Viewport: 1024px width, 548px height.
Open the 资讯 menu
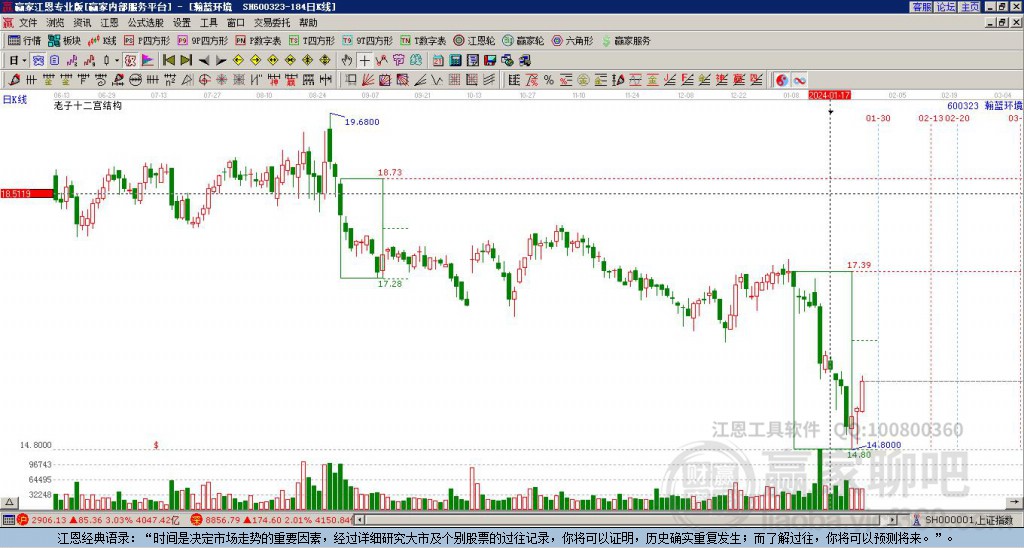click(x=82, y=23)
